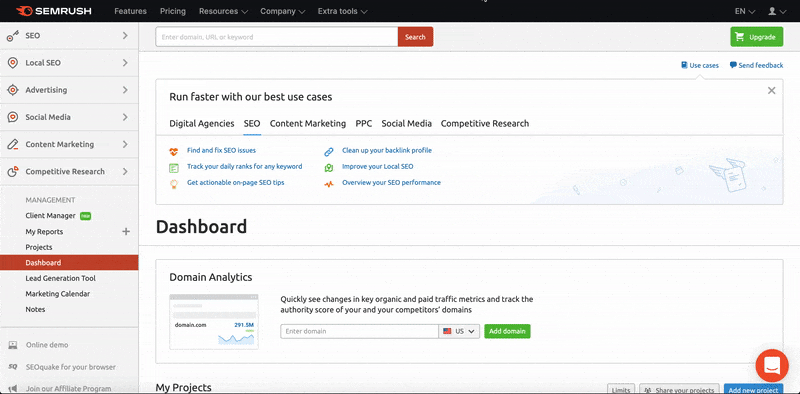Open Projects in the Management list
Image resolution: width=800 pixels, height=394 pixels.
coord(39,247)
